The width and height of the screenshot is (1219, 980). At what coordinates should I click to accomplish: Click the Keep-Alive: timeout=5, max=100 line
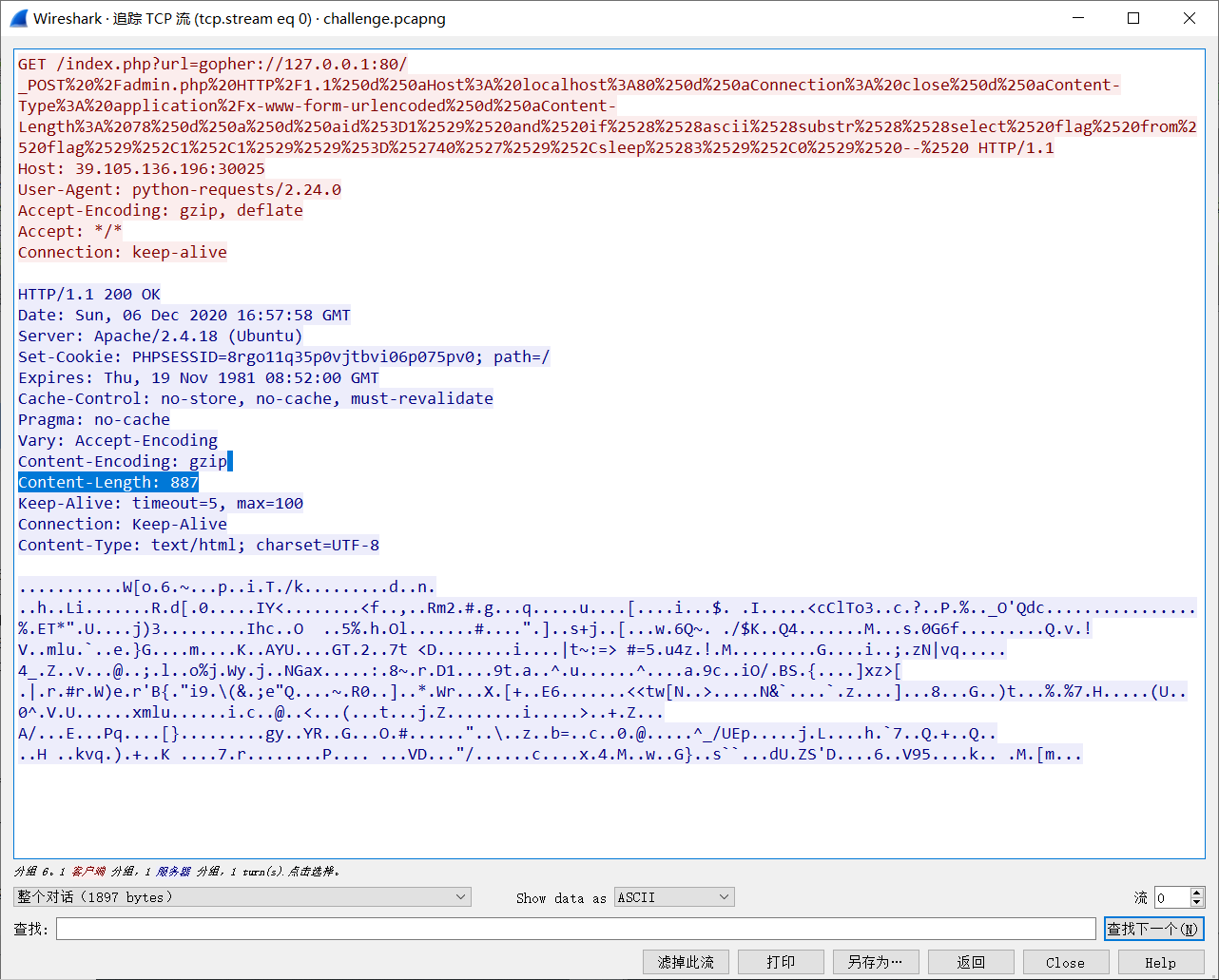(161, 504)
